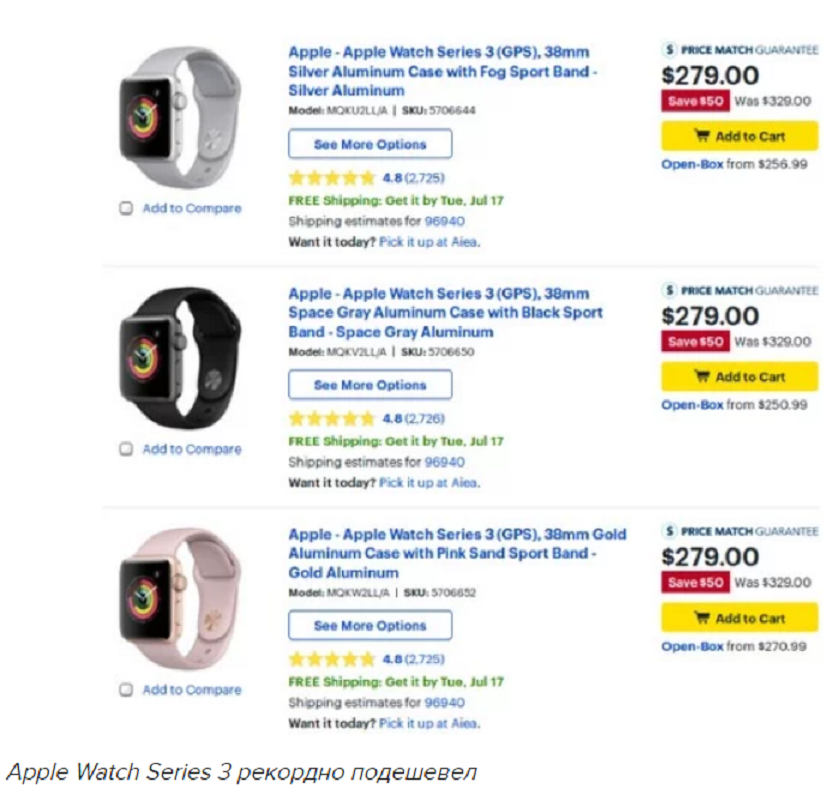Add the Gold Aluminum watch to cart

pyautogui.click(x=739, y=618)
